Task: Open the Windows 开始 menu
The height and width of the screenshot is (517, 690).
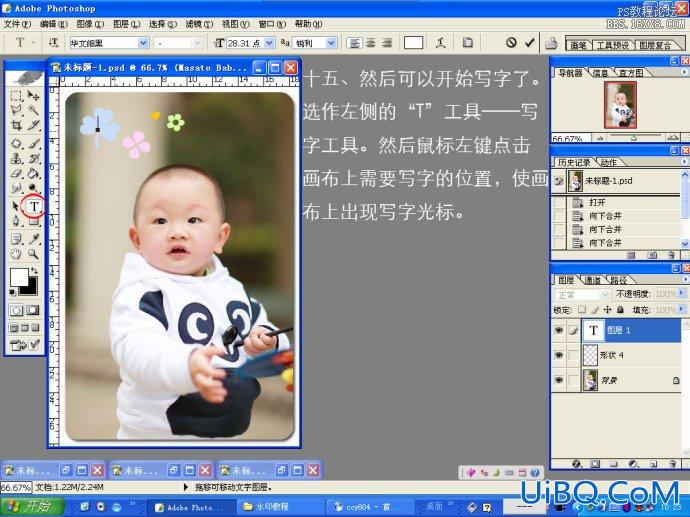Action: pos(32,506)
